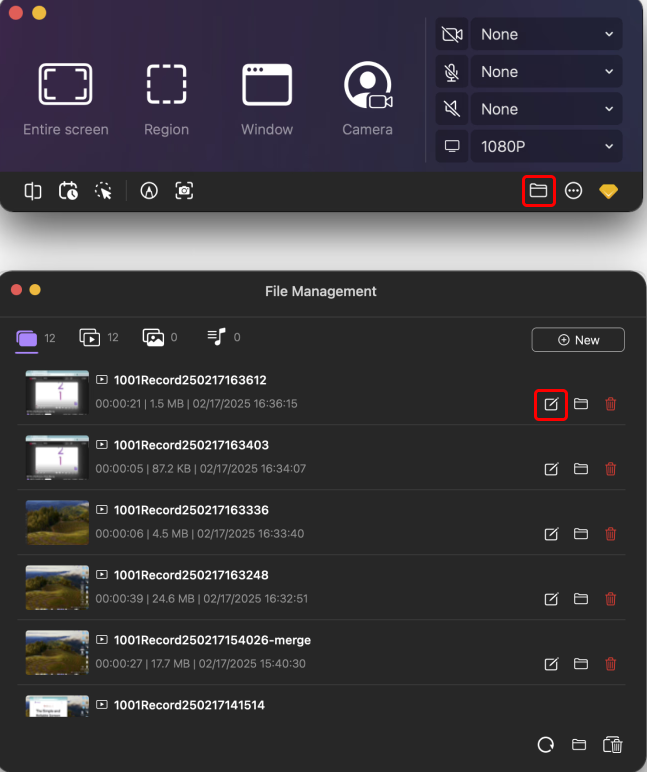Open folder for 1001Record250217163248
This screenshot has height=772, width=647.
[x=581, y=599]
